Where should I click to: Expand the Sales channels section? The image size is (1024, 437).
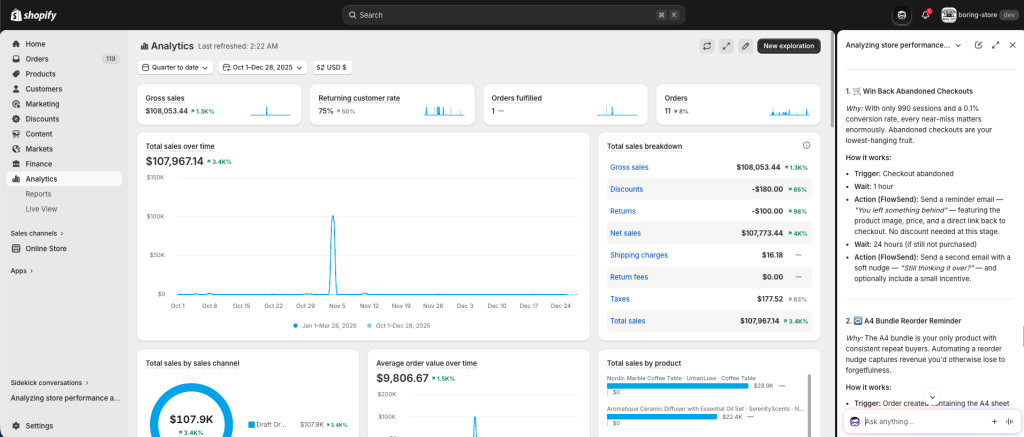coord(36,233)
